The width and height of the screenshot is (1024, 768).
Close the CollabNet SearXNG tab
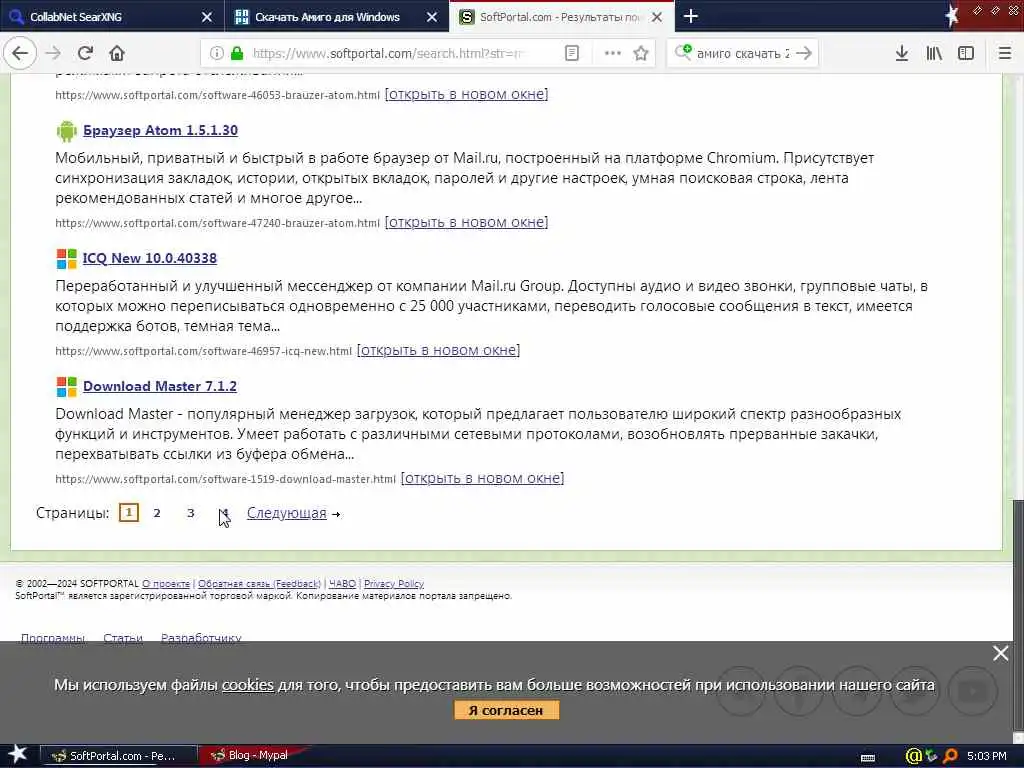(x=207, y=17)
